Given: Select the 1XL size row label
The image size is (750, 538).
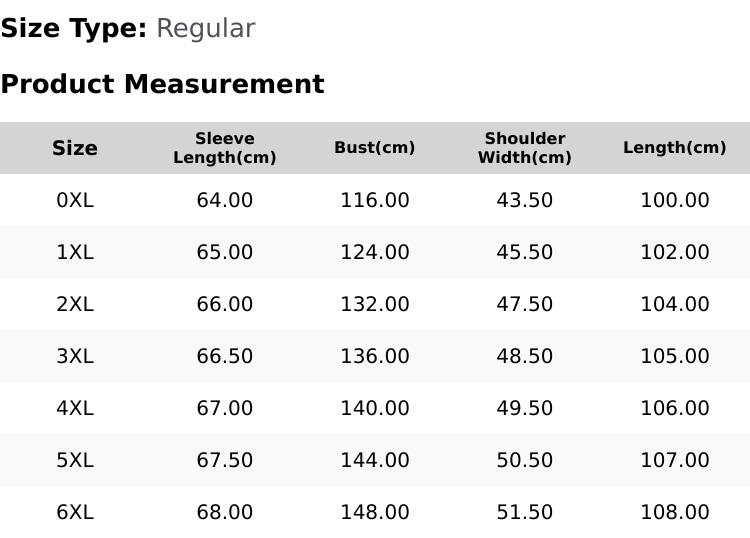Looking at the screenshot, I should [x=75, y=252].
